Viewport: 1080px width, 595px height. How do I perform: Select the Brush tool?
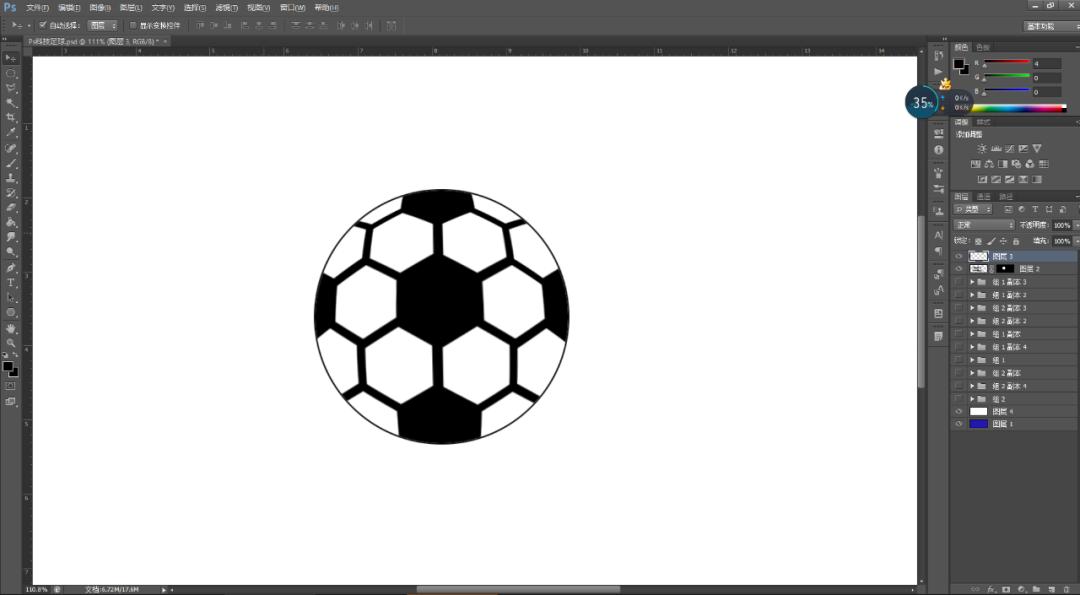(10, 163)
